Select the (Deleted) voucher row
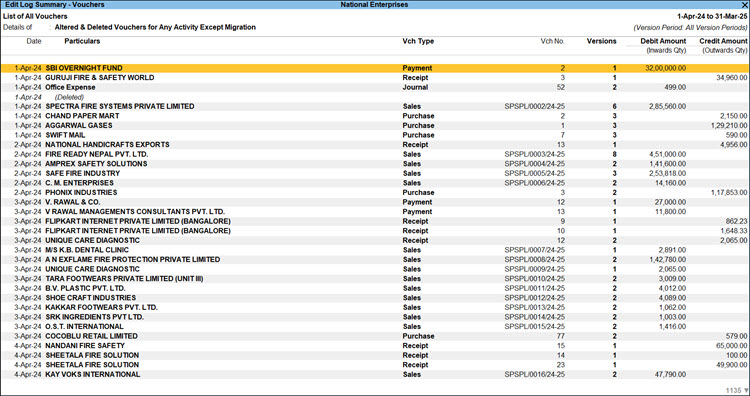Image resolution: width=750 pixels, height=396 pixels. (375, 97)
